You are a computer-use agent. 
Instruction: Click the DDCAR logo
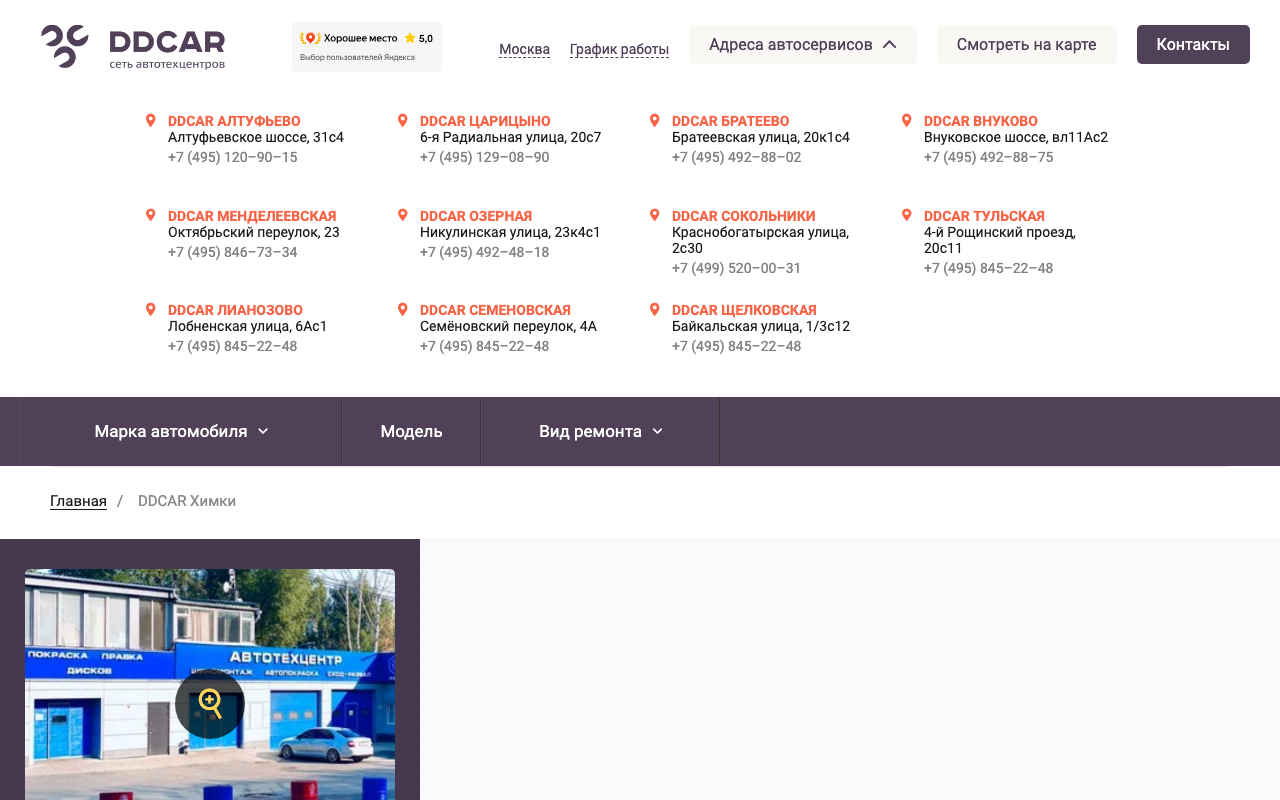[133, 47]
